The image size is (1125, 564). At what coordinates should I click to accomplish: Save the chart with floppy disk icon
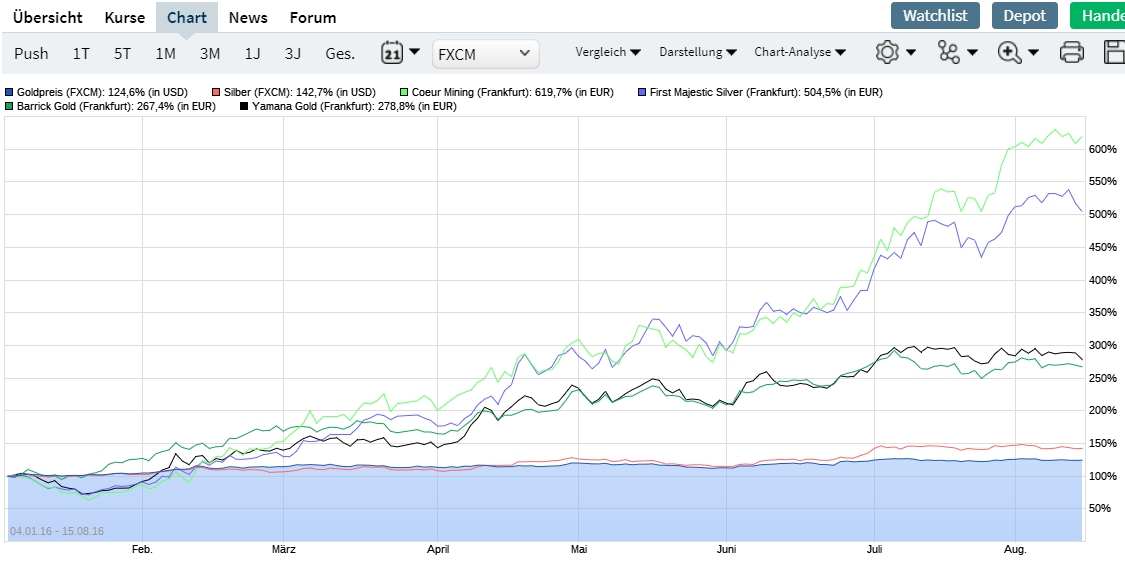point(1114,53)
